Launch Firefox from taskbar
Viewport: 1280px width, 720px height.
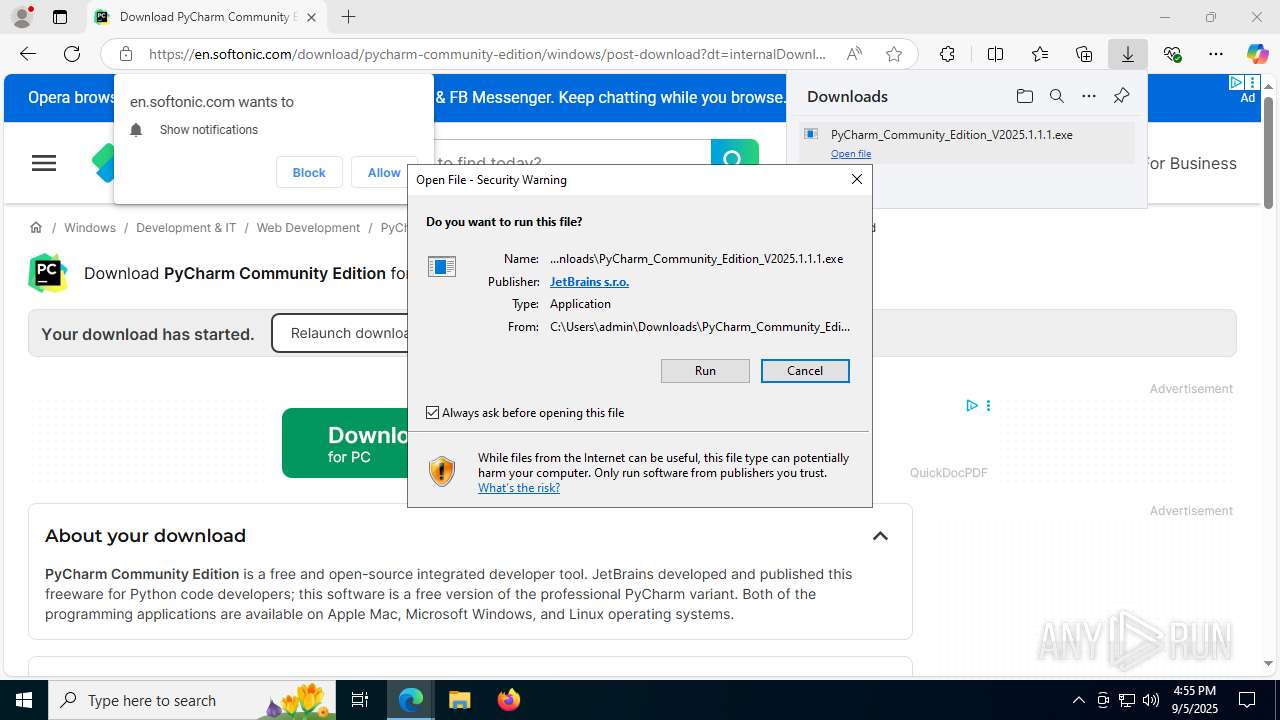[509, 700]
